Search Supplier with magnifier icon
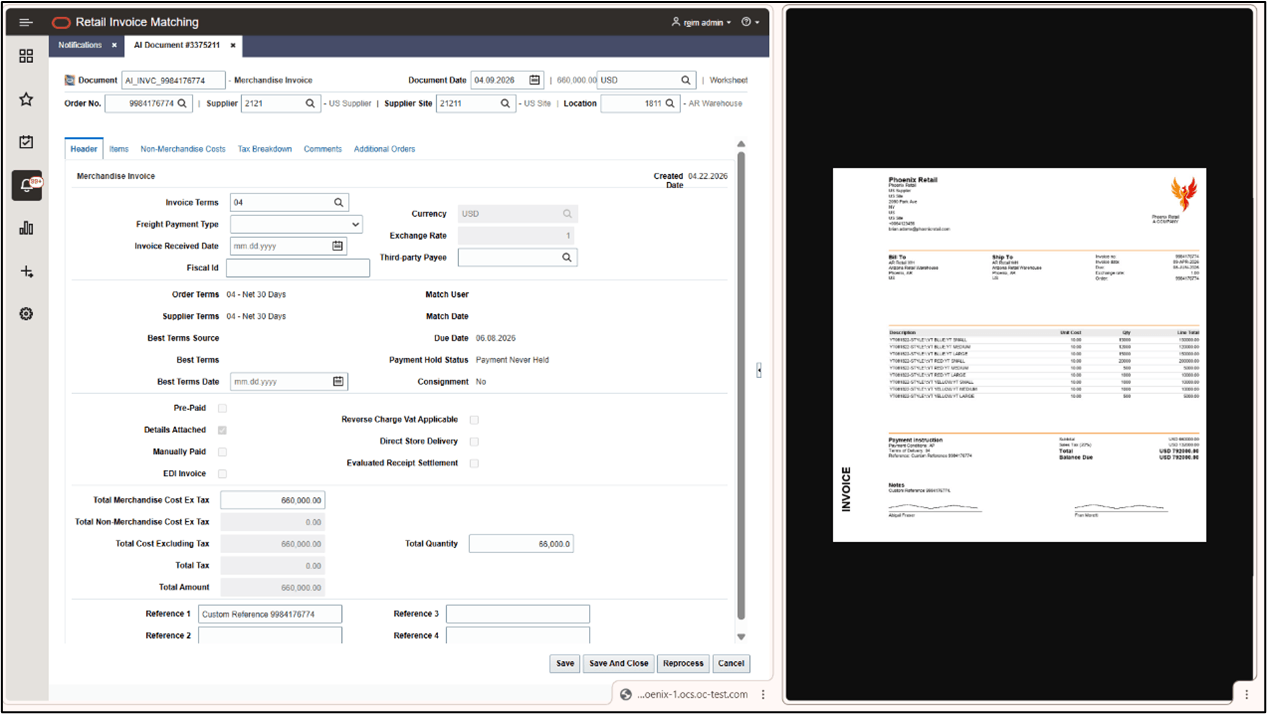The height and width of the screenshot is (714, 1267). tap(308, 103)
